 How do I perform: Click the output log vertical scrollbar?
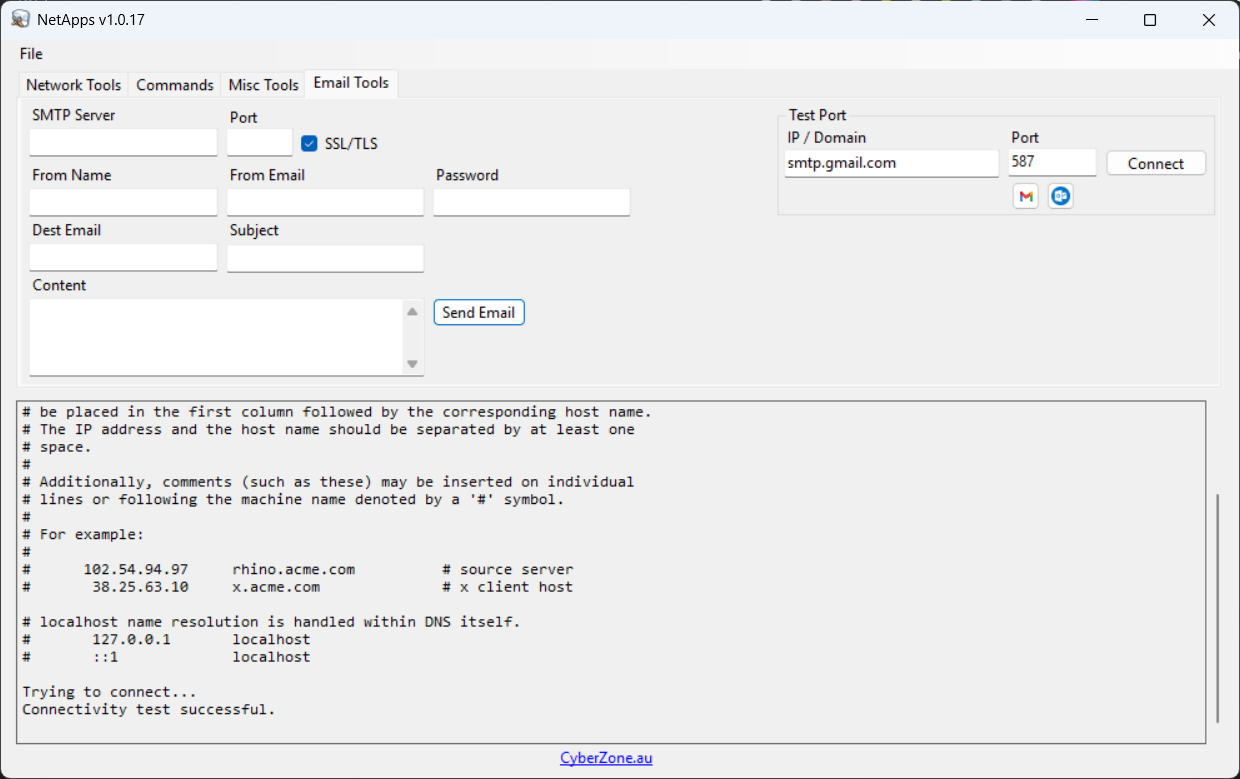click(1218, 608)
